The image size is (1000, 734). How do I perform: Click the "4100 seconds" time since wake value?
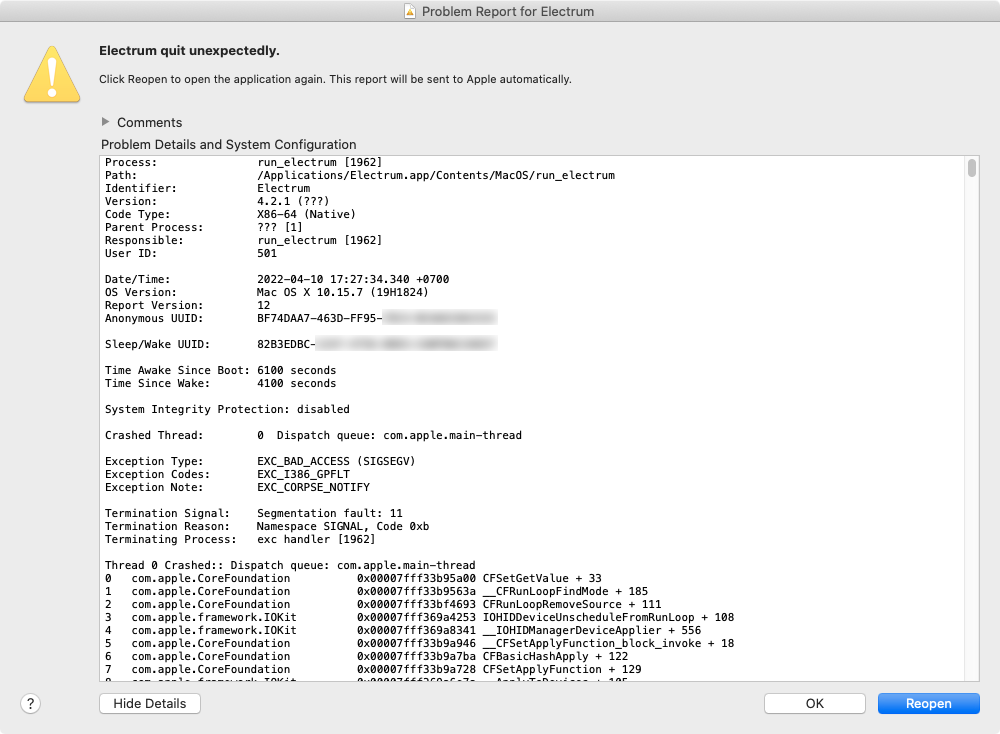(297, 383)
